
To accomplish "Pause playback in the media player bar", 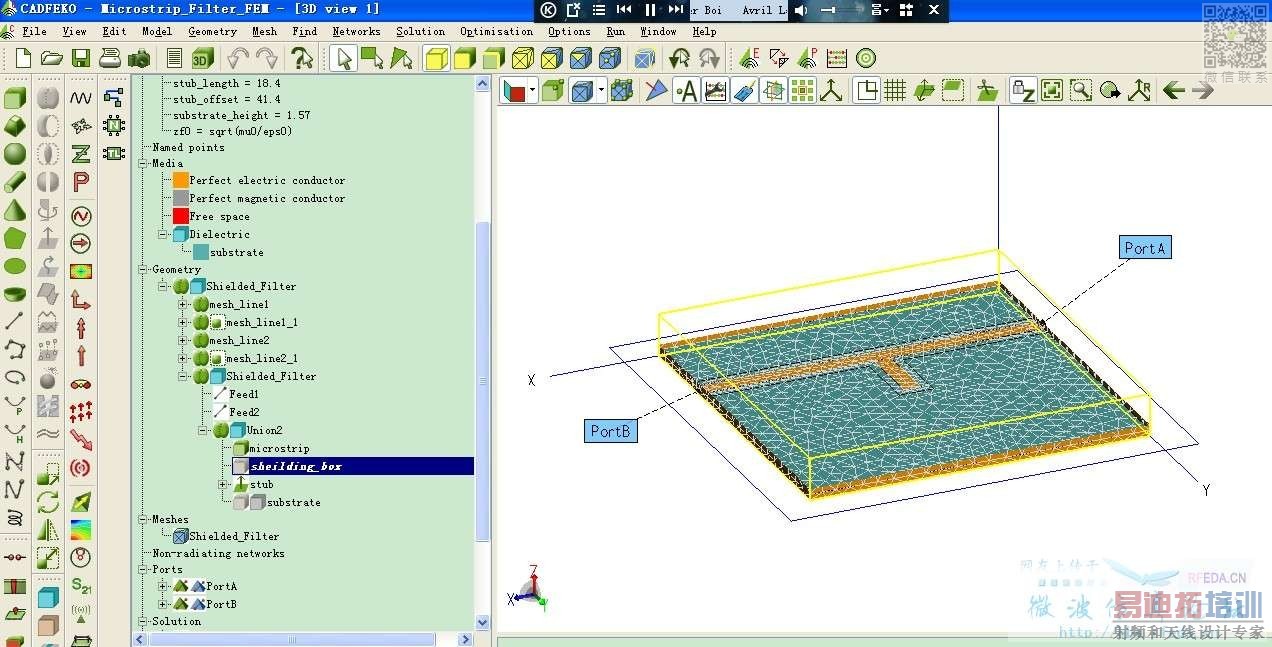I will point(650,10).
